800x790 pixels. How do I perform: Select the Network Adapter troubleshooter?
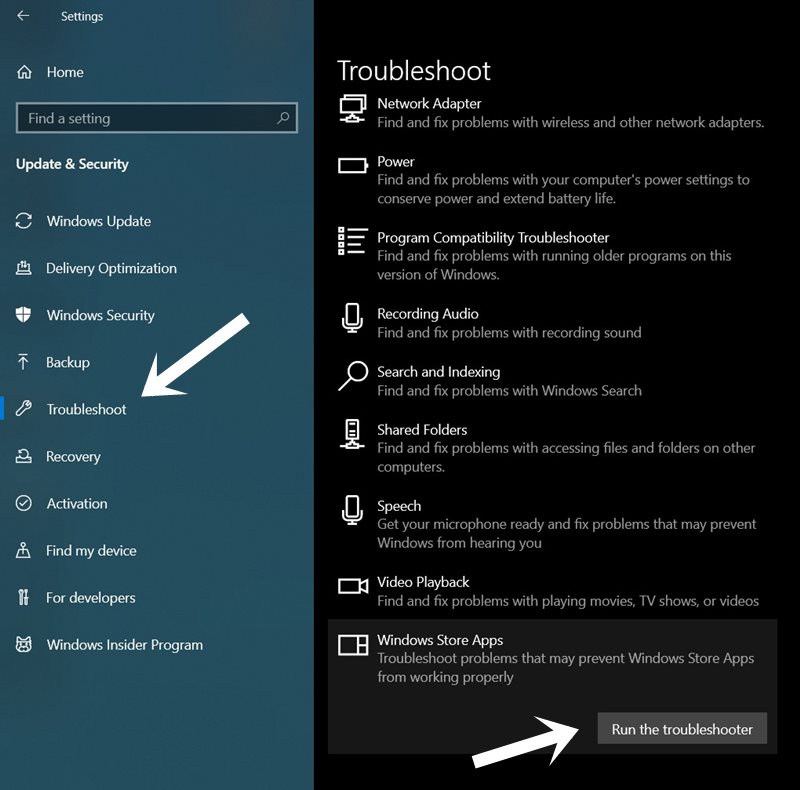click(x=429, y=104)
